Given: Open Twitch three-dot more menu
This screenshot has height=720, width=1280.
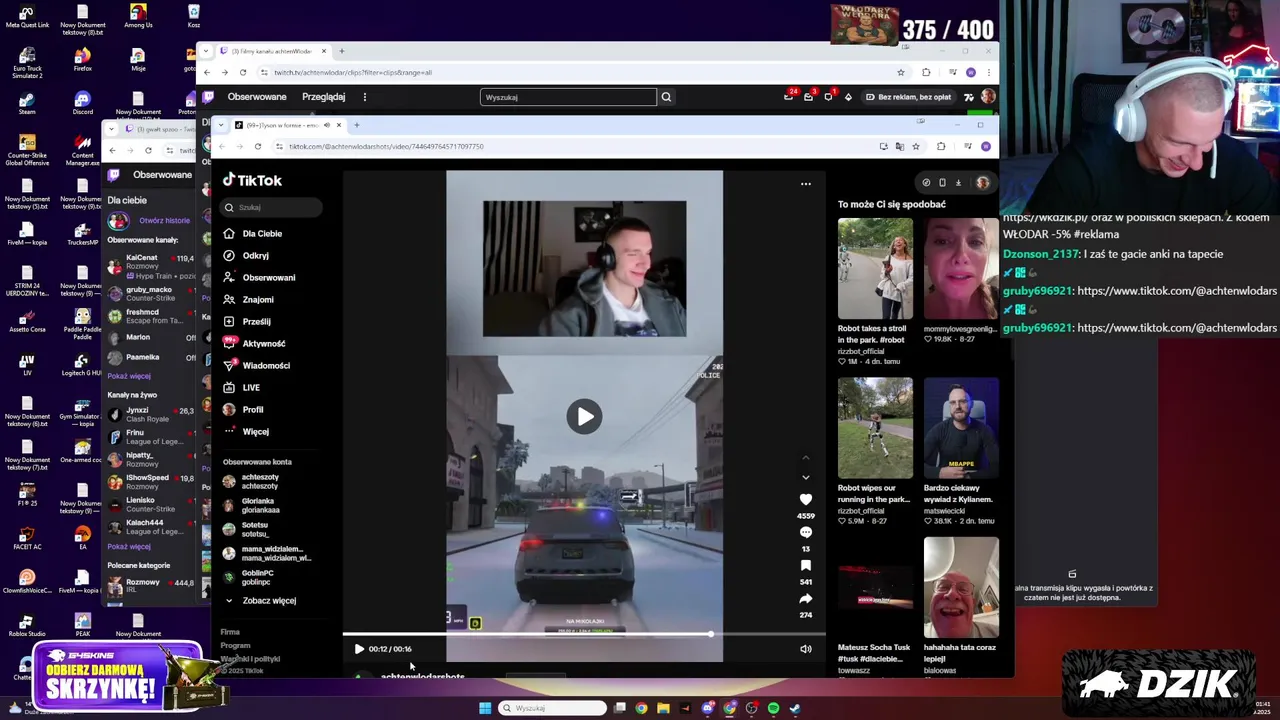Looking at the screenshot, I should [x=365, y=97].
